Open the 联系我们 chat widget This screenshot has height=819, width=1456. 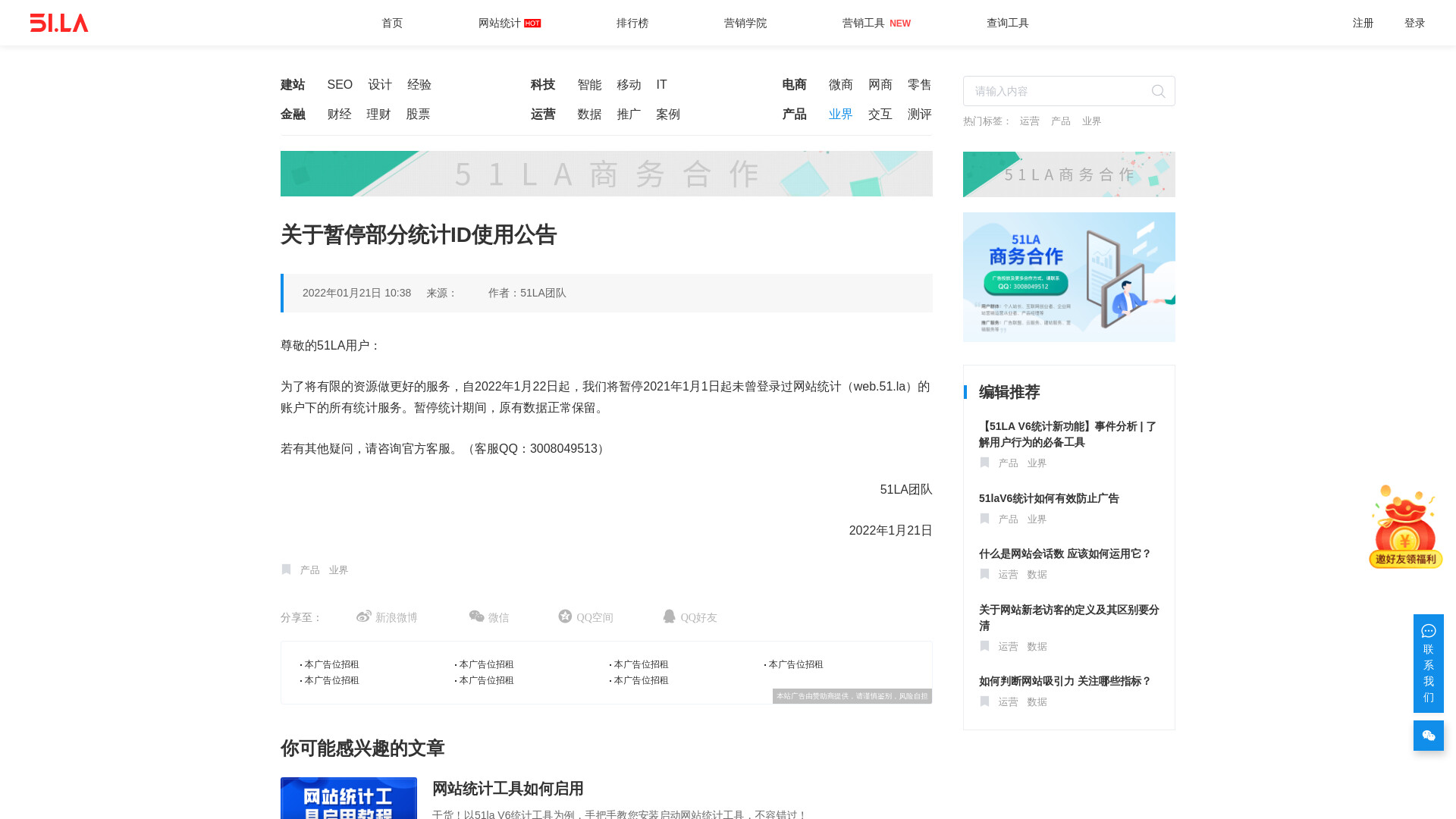[1428, 664]
